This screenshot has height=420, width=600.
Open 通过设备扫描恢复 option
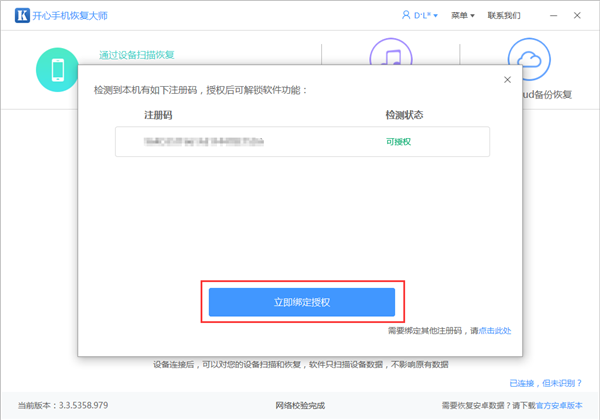(x=137, y=55)
